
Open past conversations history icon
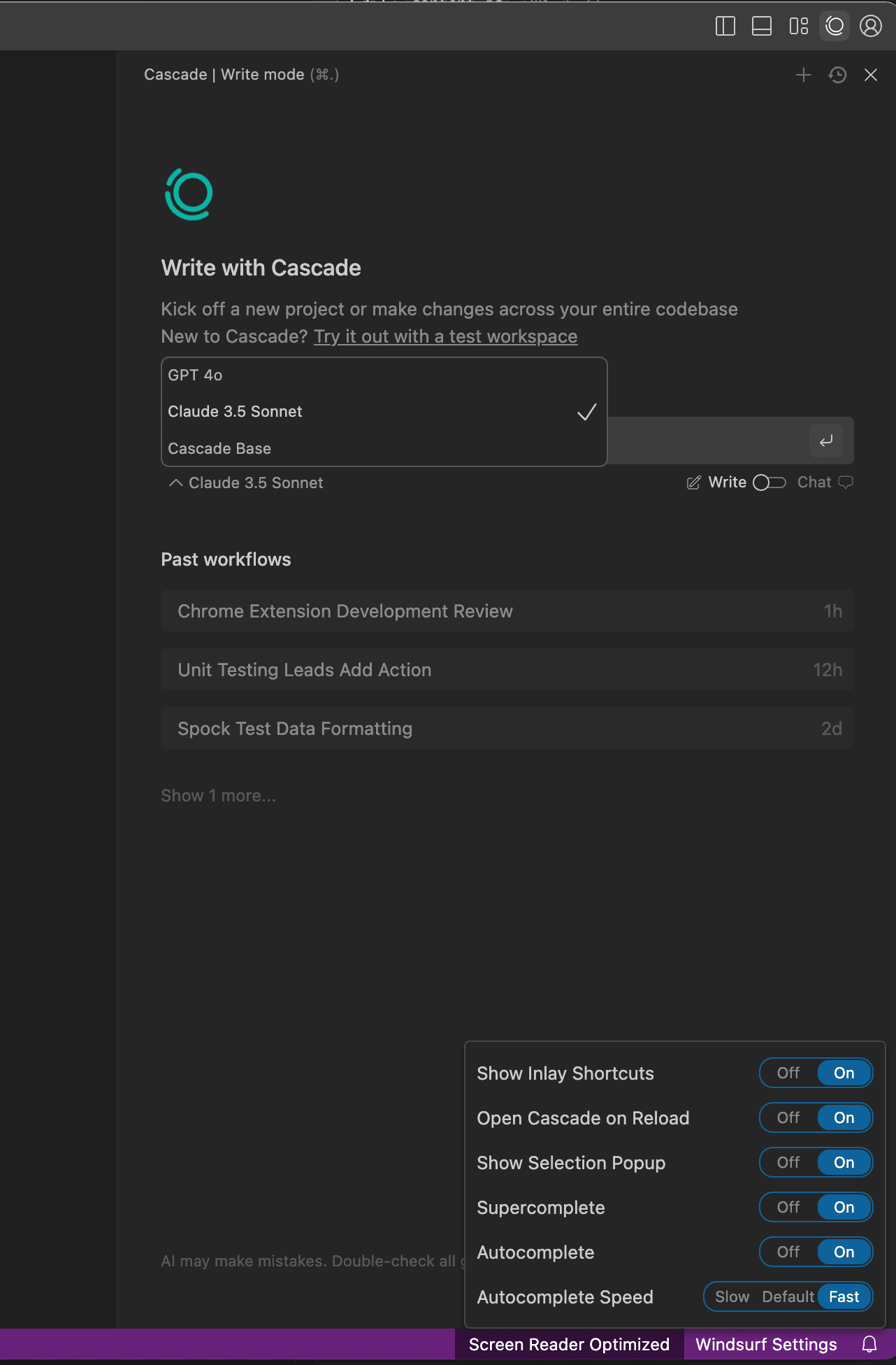[837, 75]
